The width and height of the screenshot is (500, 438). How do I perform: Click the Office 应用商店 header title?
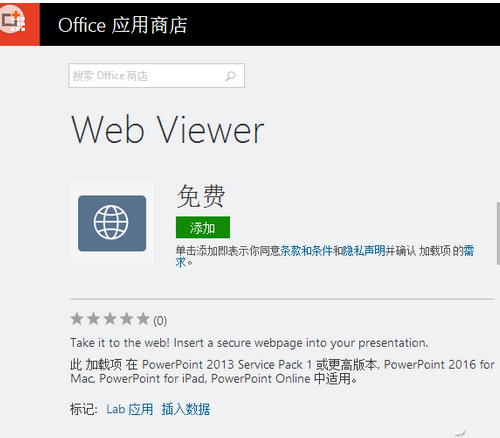123,25
